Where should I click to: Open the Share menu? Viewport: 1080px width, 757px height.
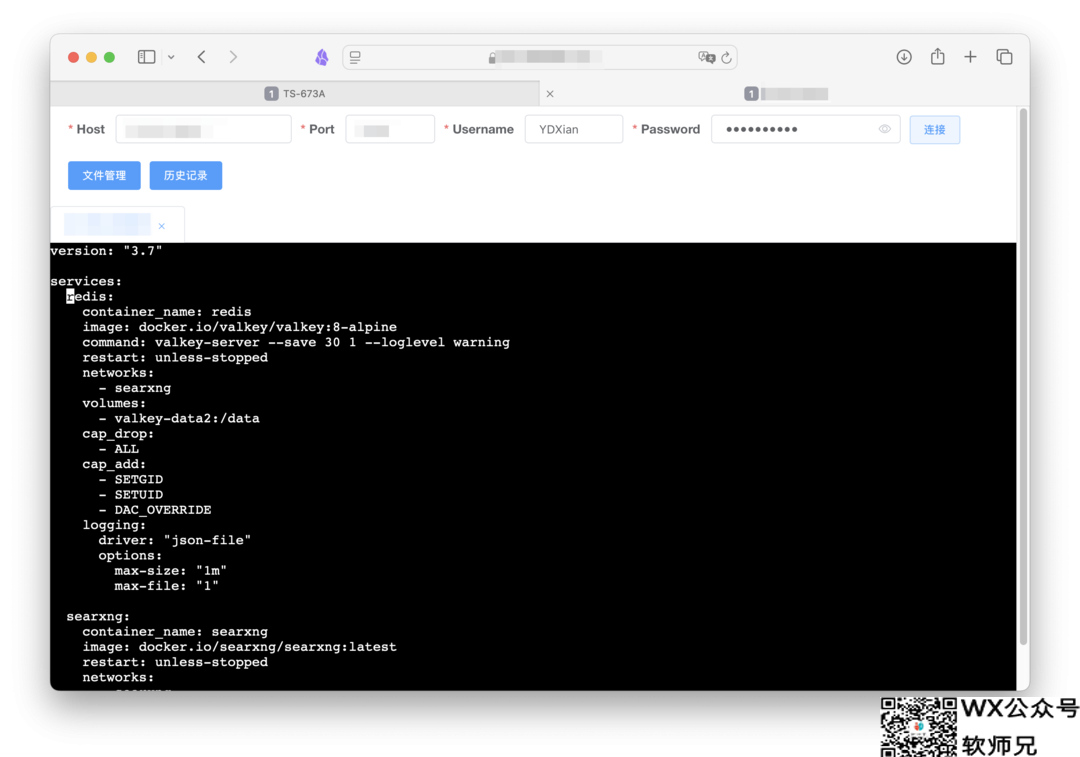(937, 56)
